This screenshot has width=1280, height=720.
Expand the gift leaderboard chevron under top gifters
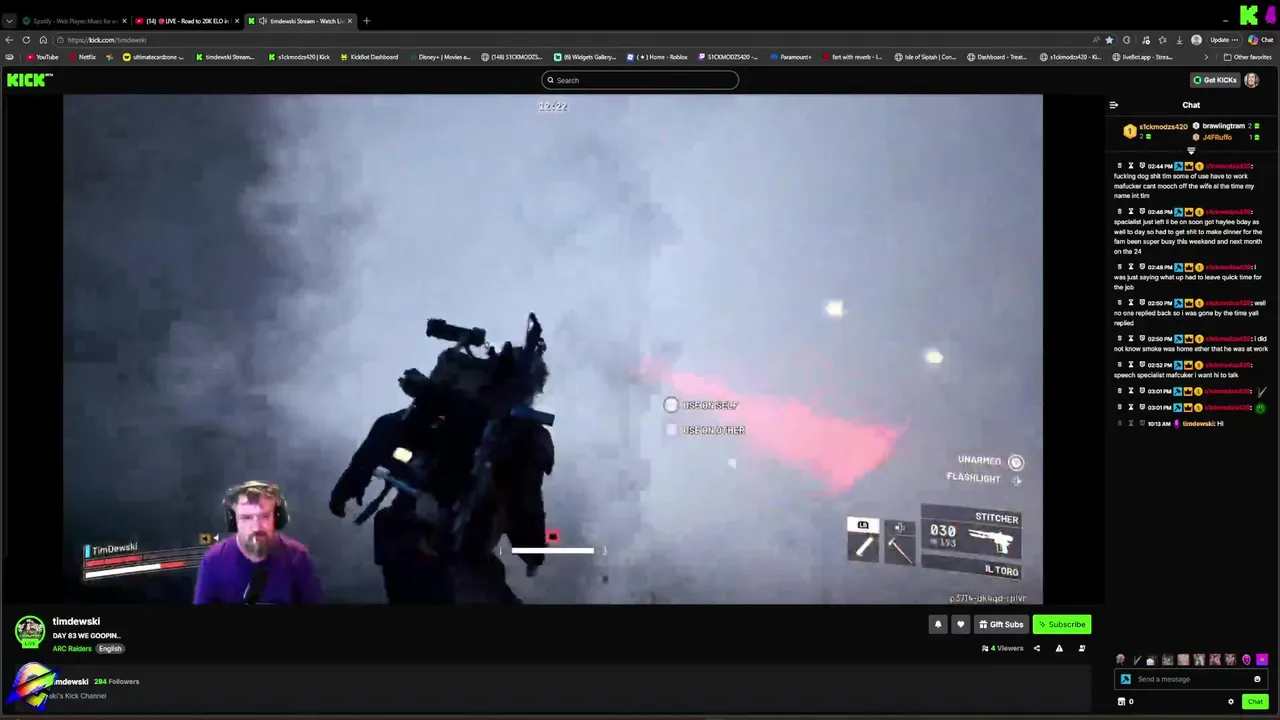tap(1191, 151)
